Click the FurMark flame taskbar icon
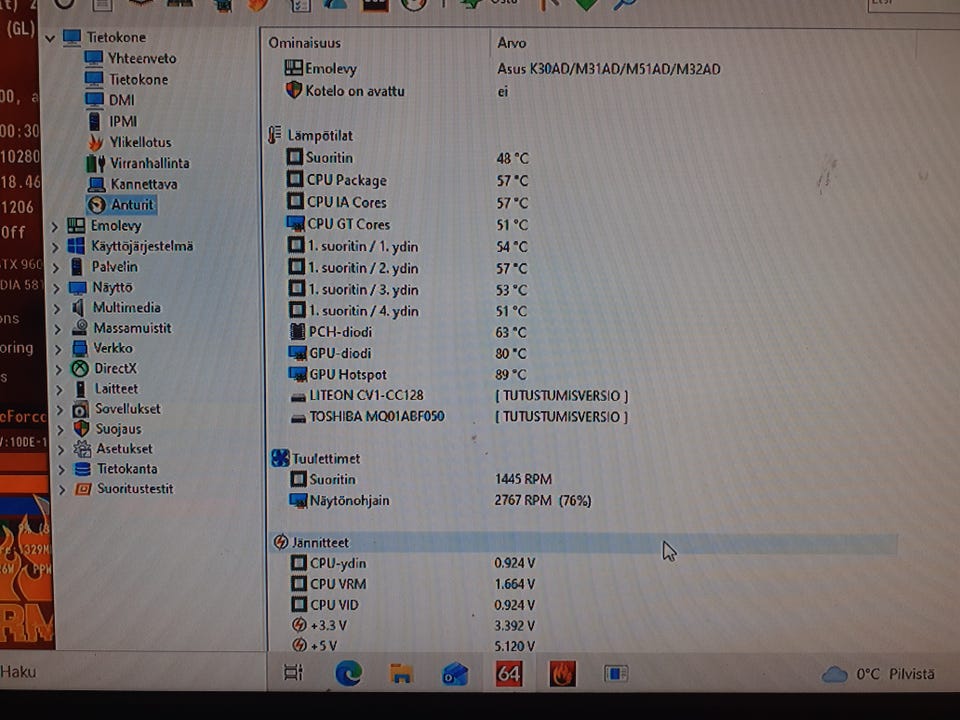 click(x=562, y=674)
